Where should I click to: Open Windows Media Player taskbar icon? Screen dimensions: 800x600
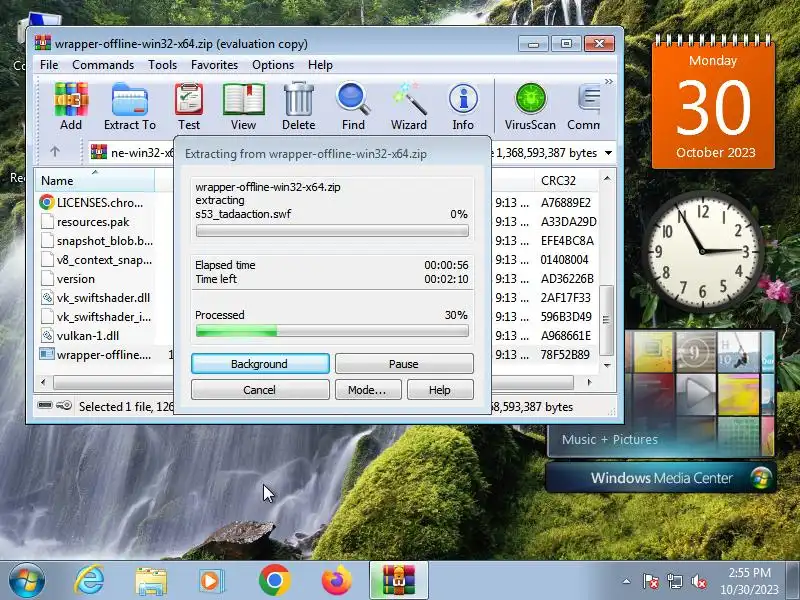click(211, 581)
